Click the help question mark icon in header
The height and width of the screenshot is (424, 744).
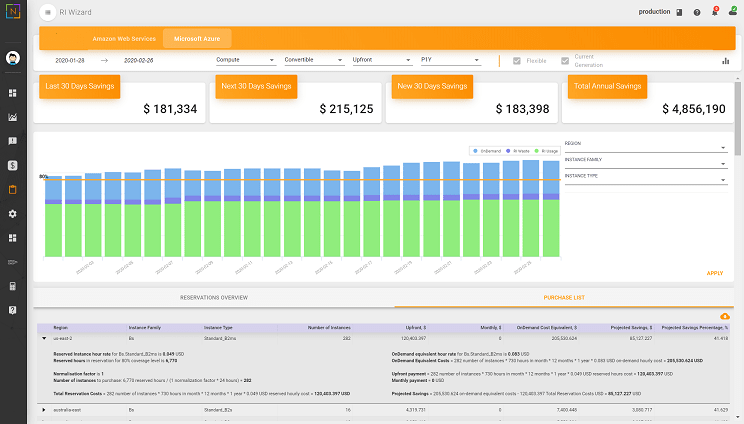(697, 12)
